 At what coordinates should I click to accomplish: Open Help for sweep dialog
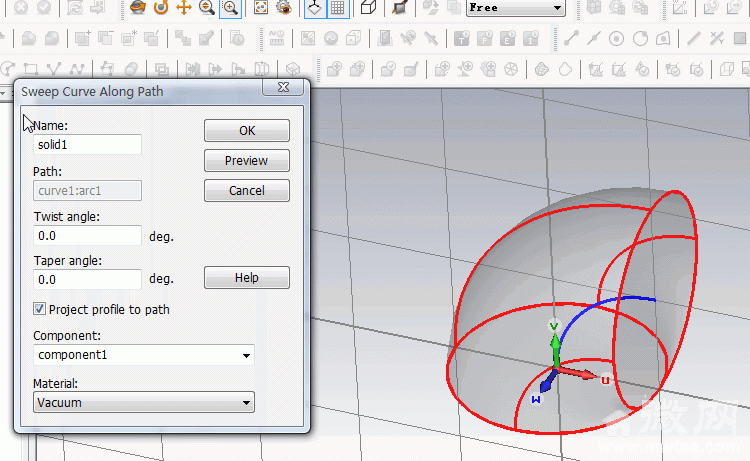(x=247, y=278)
